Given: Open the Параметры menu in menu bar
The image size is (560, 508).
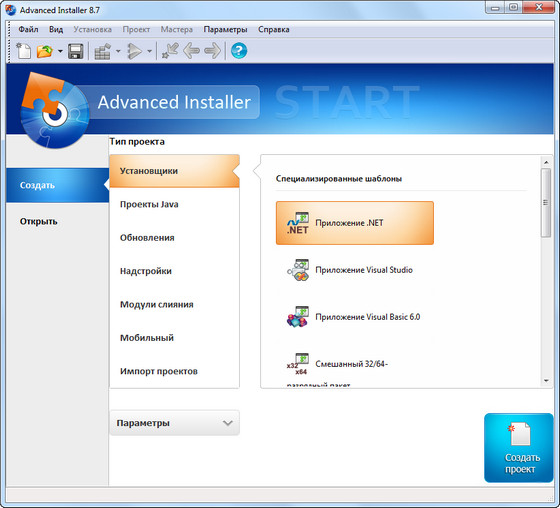Looking at the screenshot, I should tap(225, 29).
